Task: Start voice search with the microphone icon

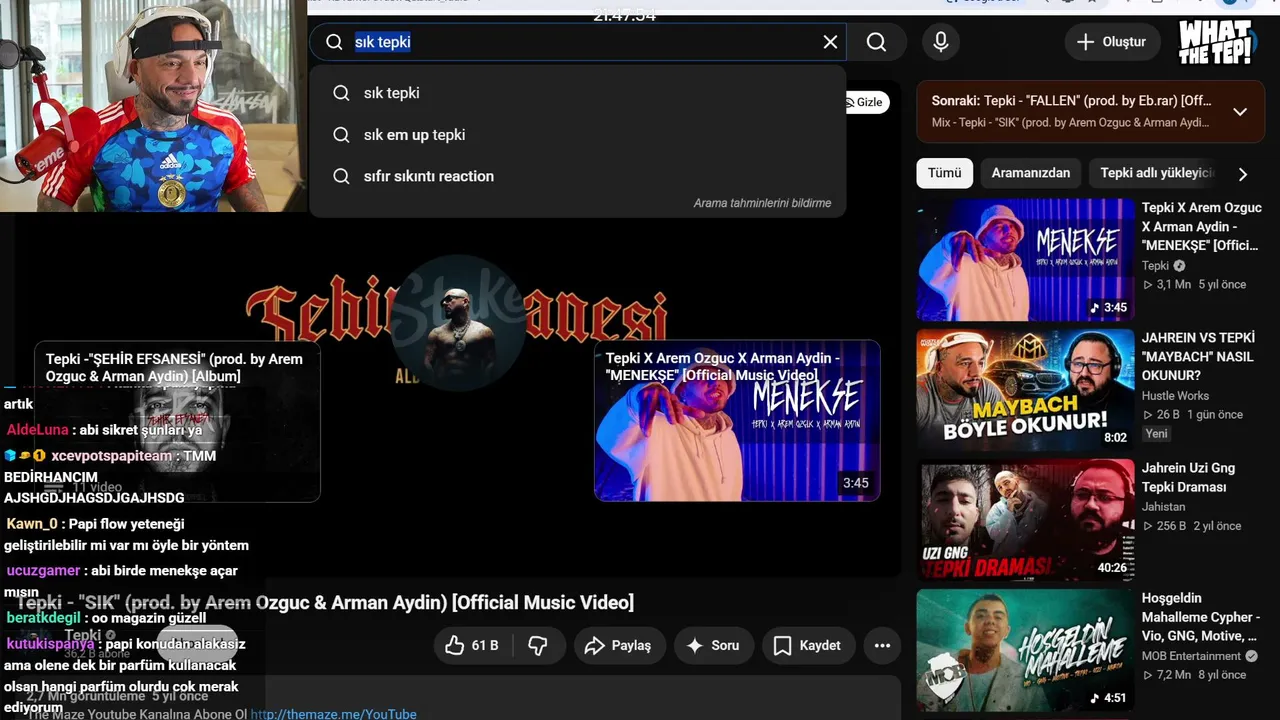Action: click(x=940, y=42)
